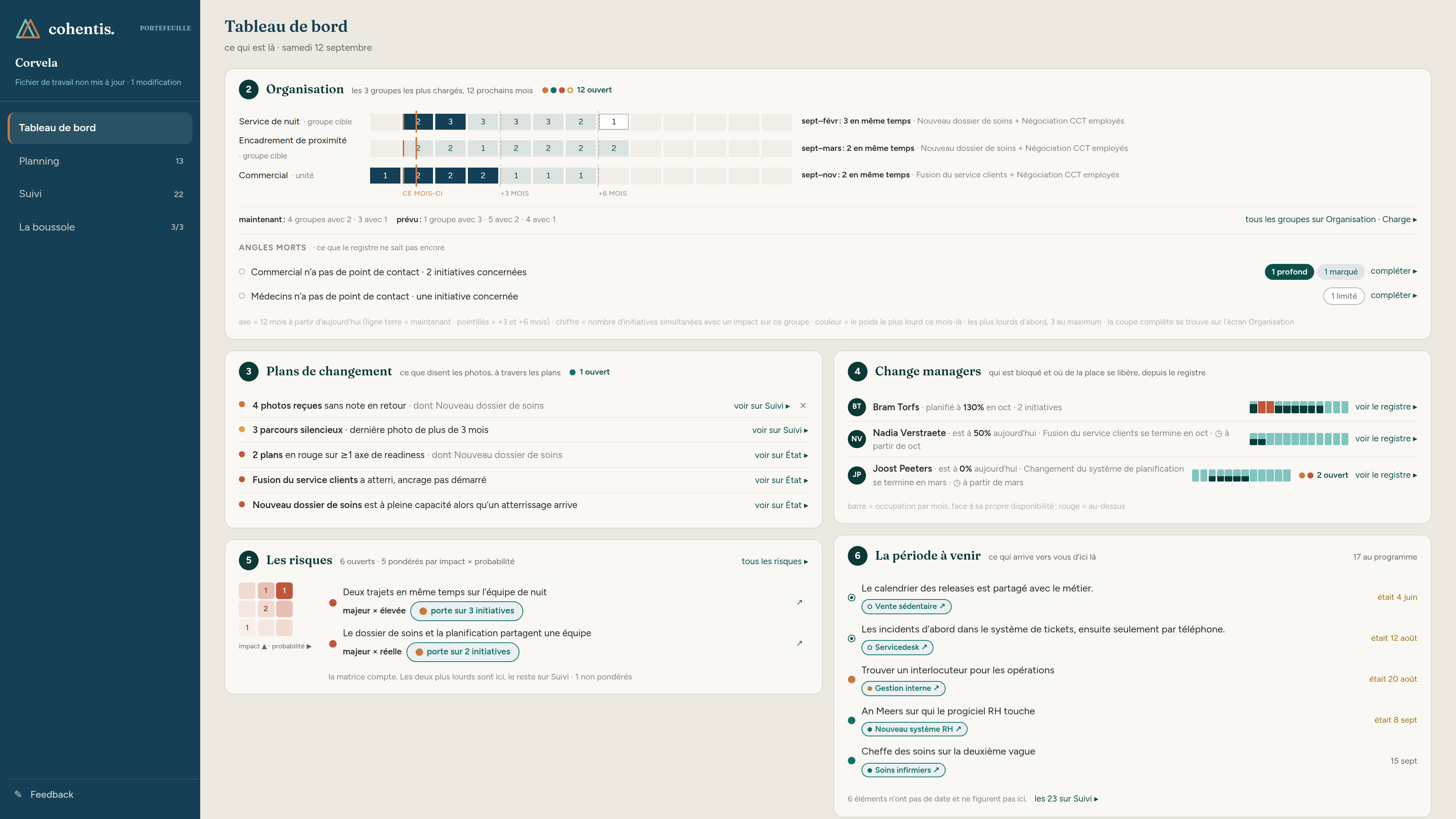Click 12 ouvert in Organisation header
The image size is (1456, 819).
[x=576, y=90]
